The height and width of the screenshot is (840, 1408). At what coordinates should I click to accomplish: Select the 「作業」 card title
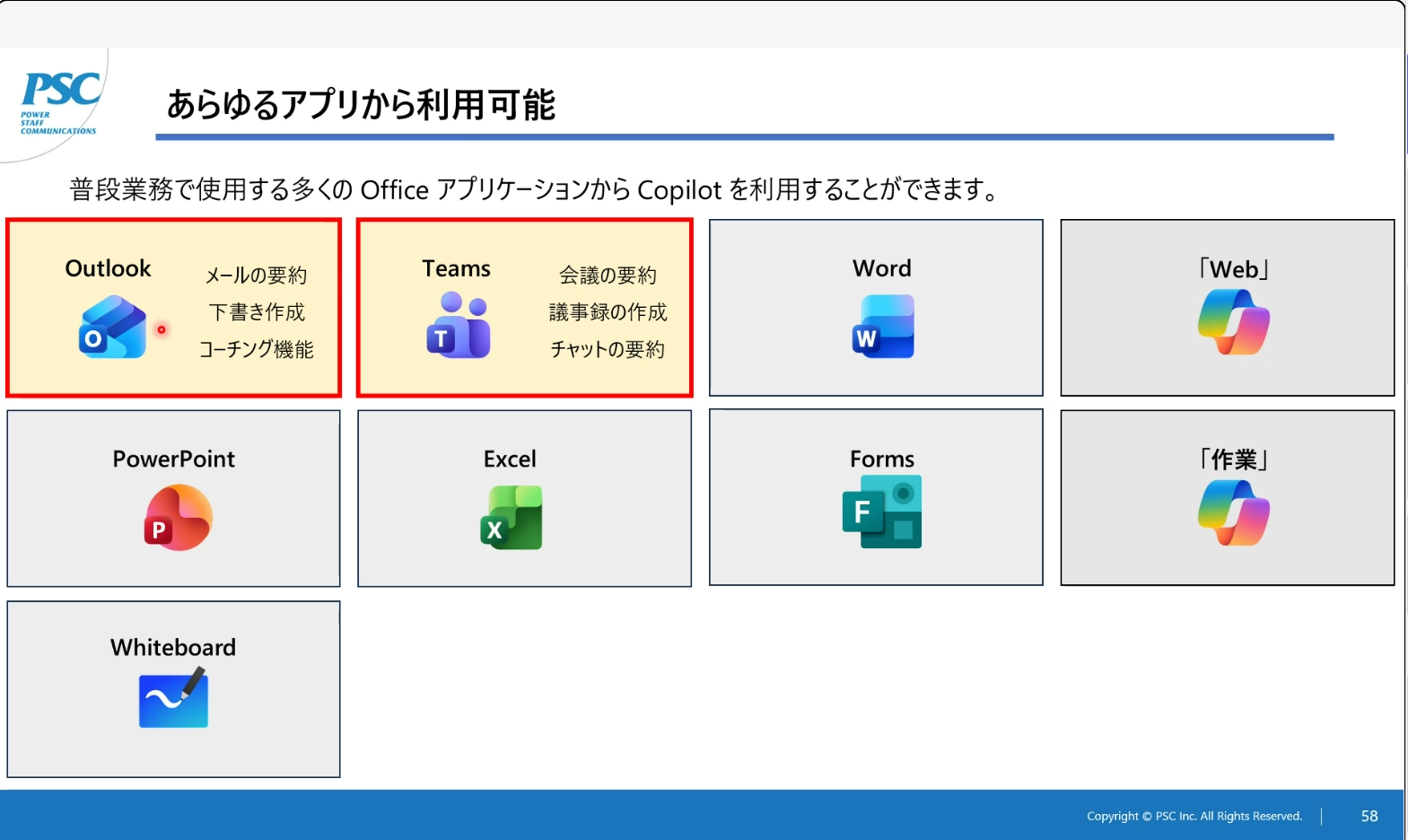(1234, 459)
